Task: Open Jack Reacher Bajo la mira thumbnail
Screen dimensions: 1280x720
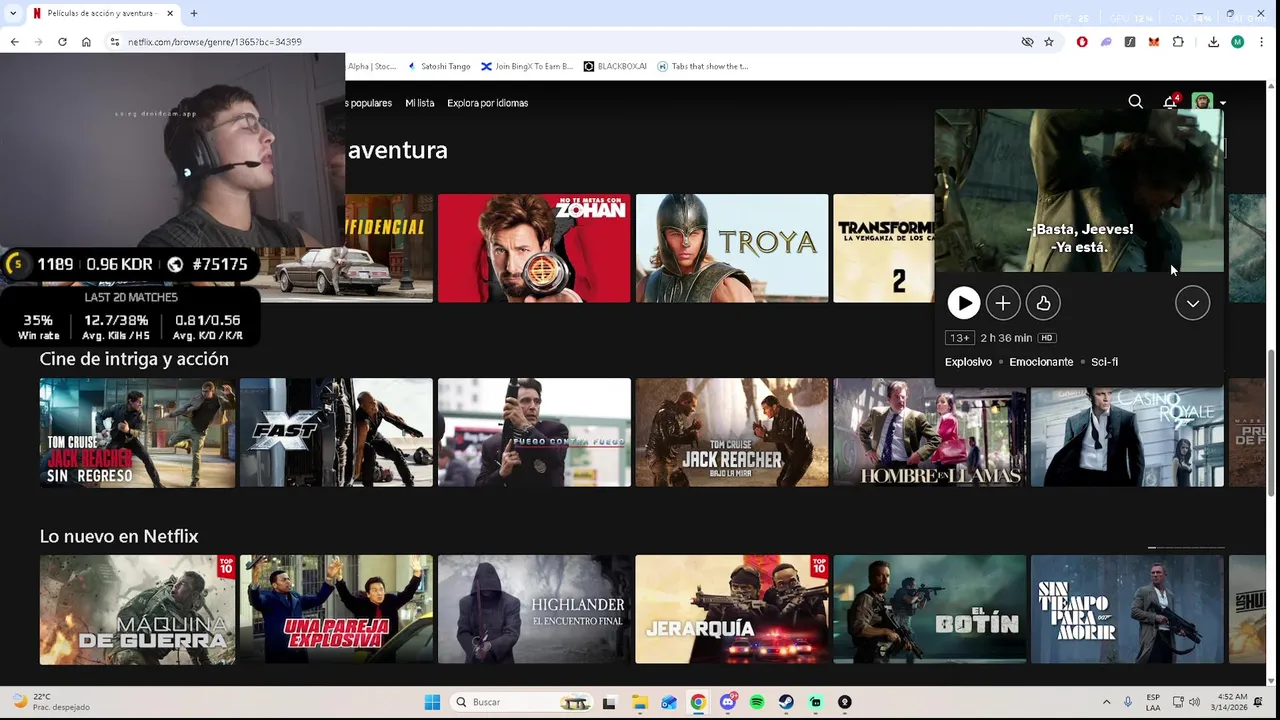Action: [x=732, y=433]
